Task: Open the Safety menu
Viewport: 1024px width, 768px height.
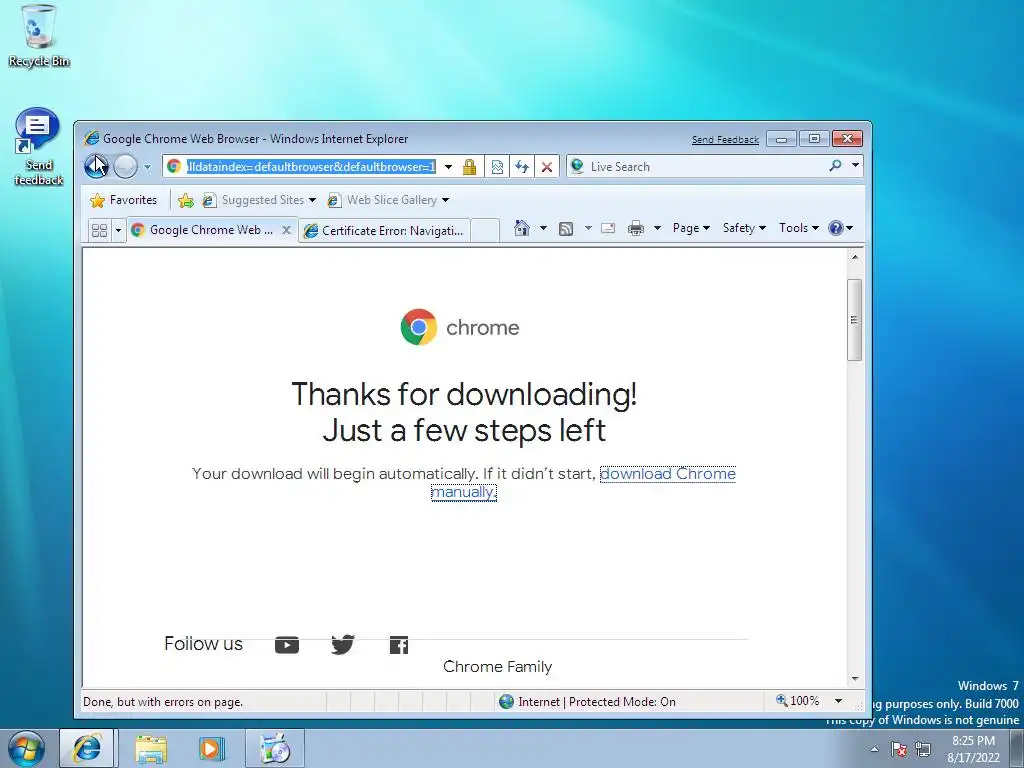Action: coord(744,228)
